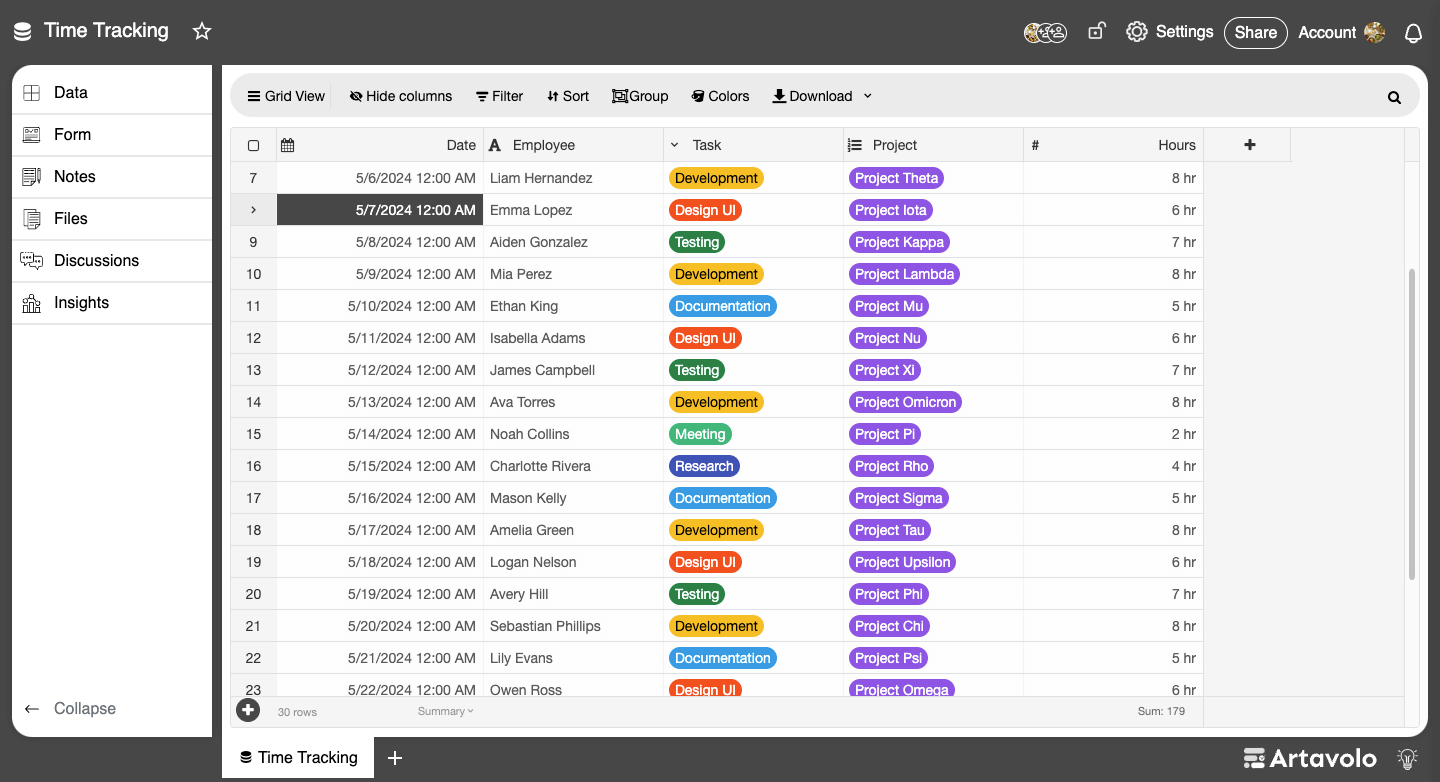Open the Task column header menu
The image size is (1440, 782).
(x=675, y=145)
